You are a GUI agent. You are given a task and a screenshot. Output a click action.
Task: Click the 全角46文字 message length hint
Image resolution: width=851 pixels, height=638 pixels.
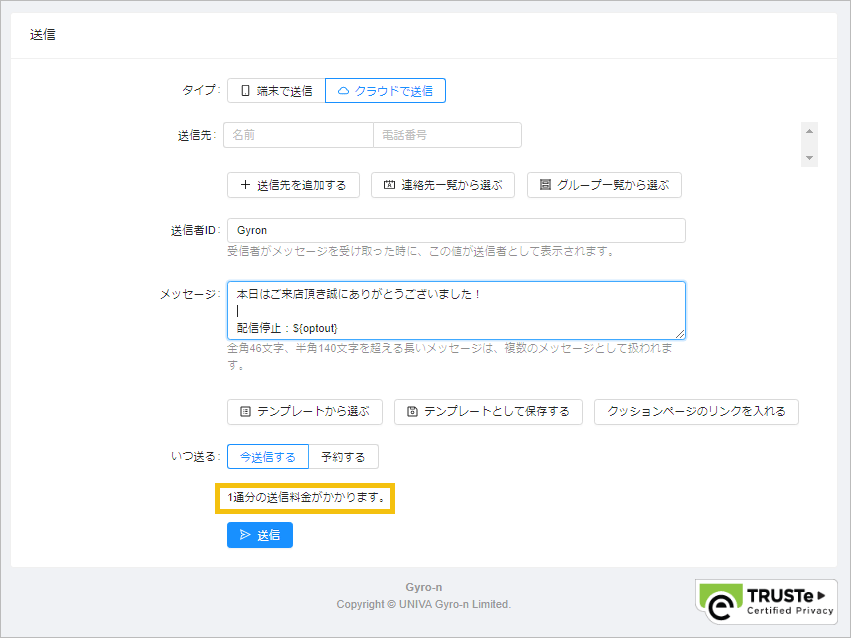[x=450, y=356]
